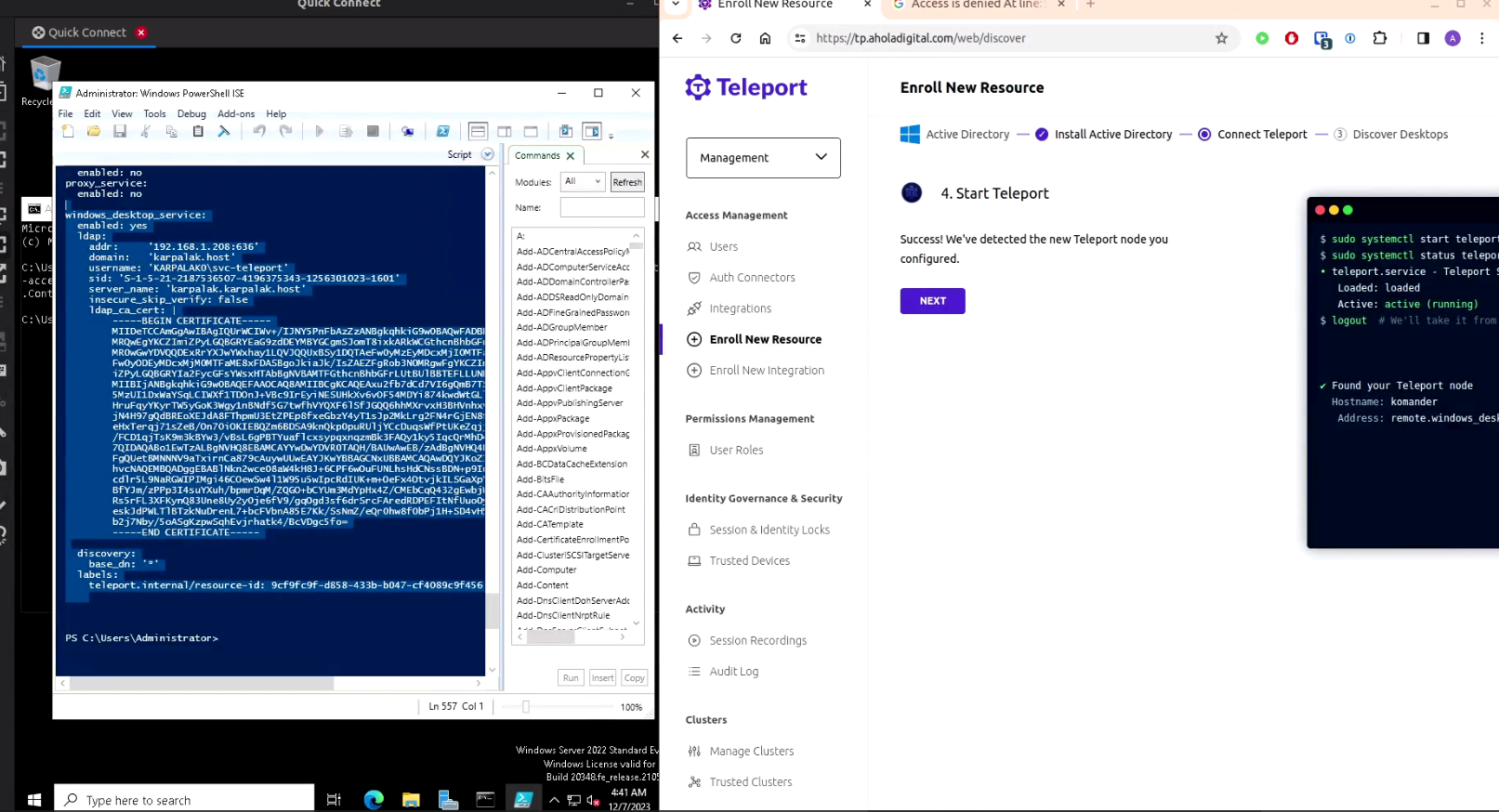Open Task View on the taskbar
Viewport: 1499px width, 812px height.
pyautogui.click(x=334, y=799)
